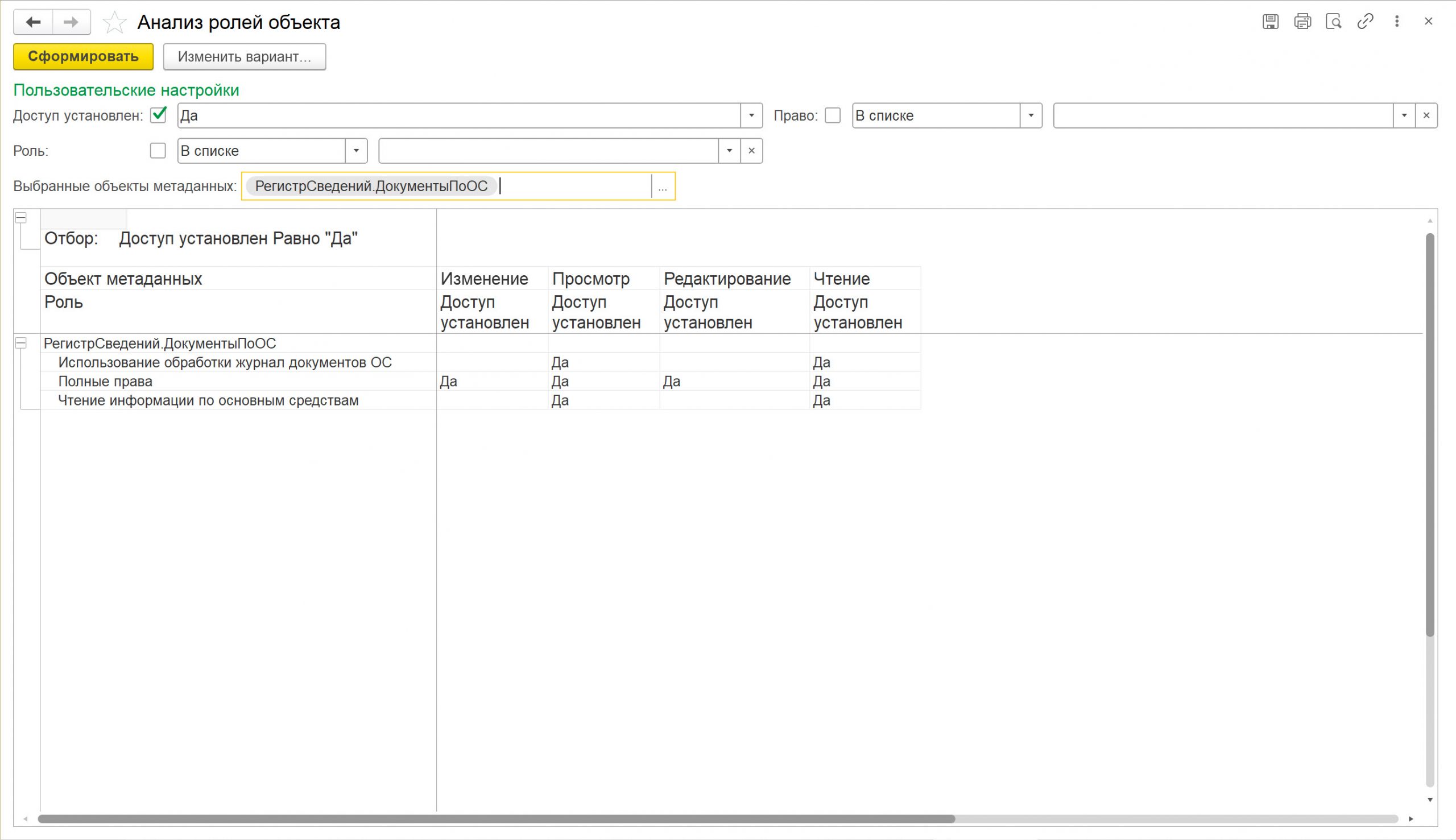Click scroll down arrow of the report

(1430, 800)
